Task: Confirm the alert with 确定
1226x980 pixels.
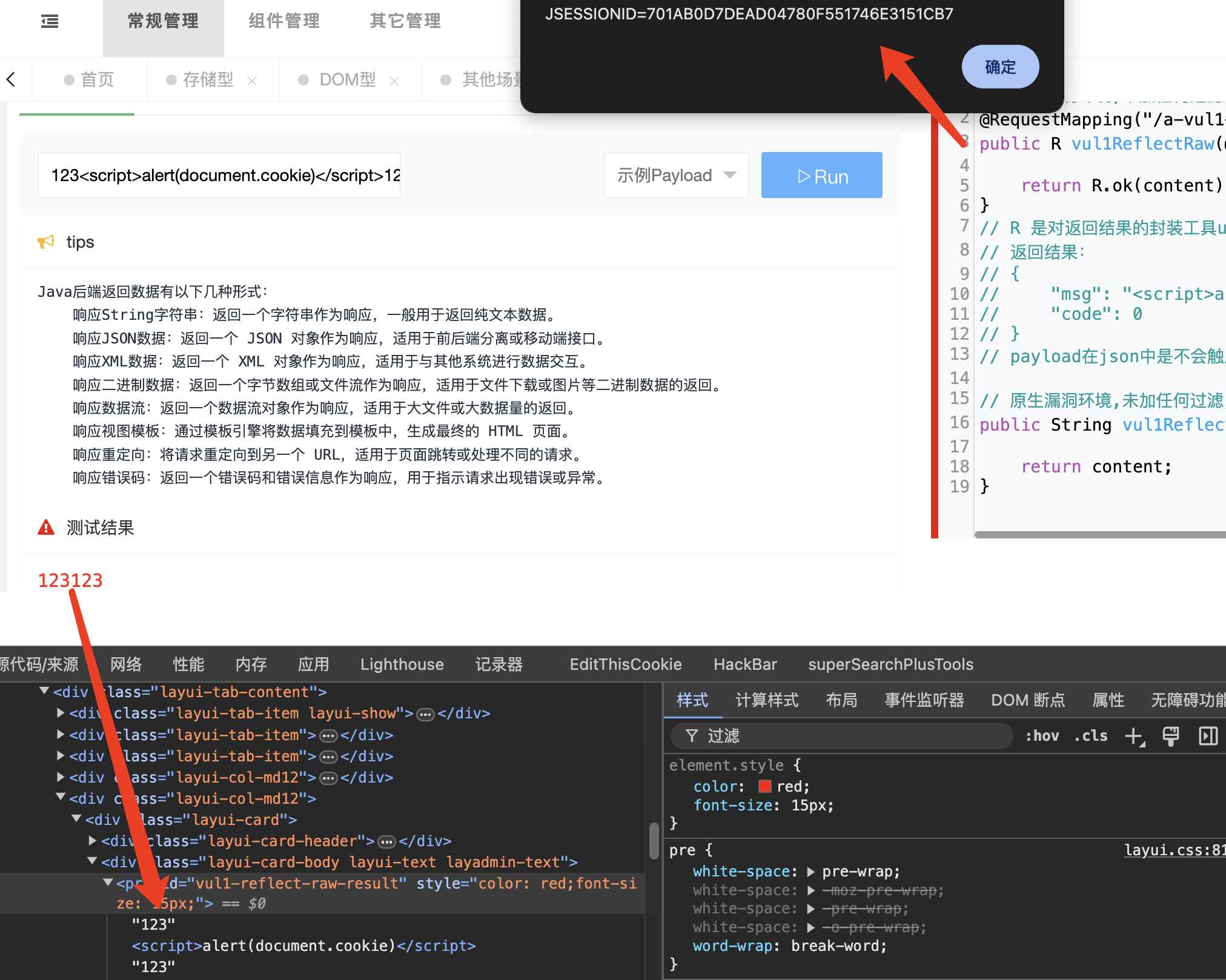Action: click(1000, 67)
